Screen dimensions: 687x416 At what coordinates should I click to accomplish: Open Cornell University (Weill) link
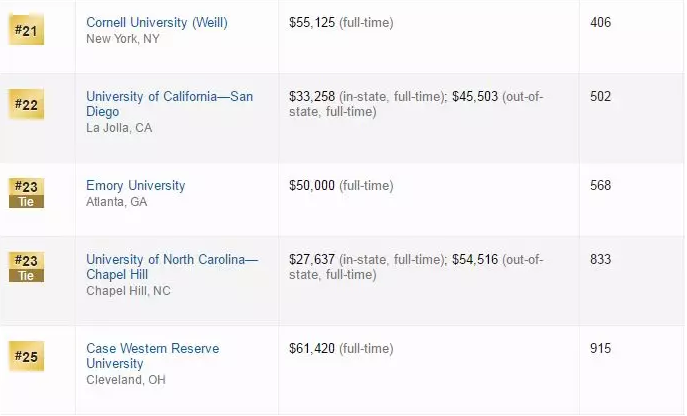(x=157, y=22)
